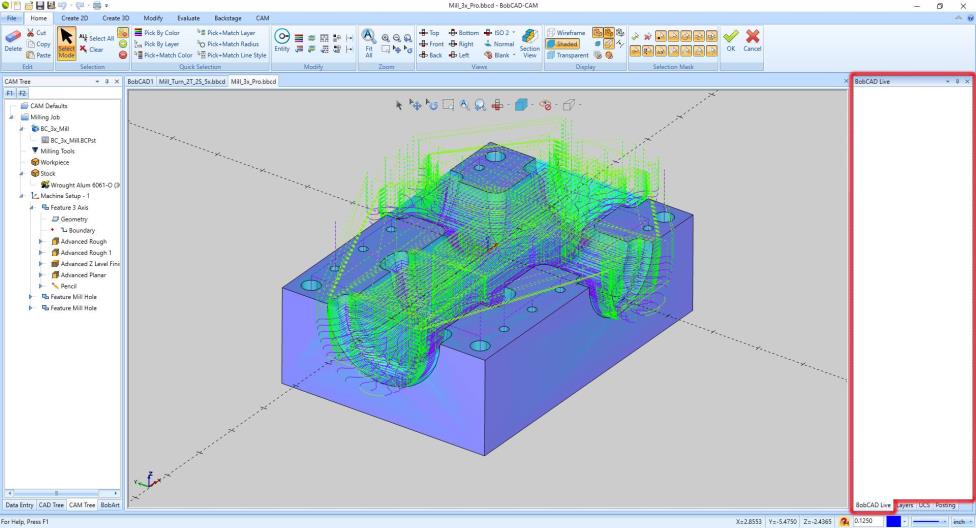This screenshot has height=528, width=976.
Task: Click the green OK checkmark
Action: (x=731, y=40)
